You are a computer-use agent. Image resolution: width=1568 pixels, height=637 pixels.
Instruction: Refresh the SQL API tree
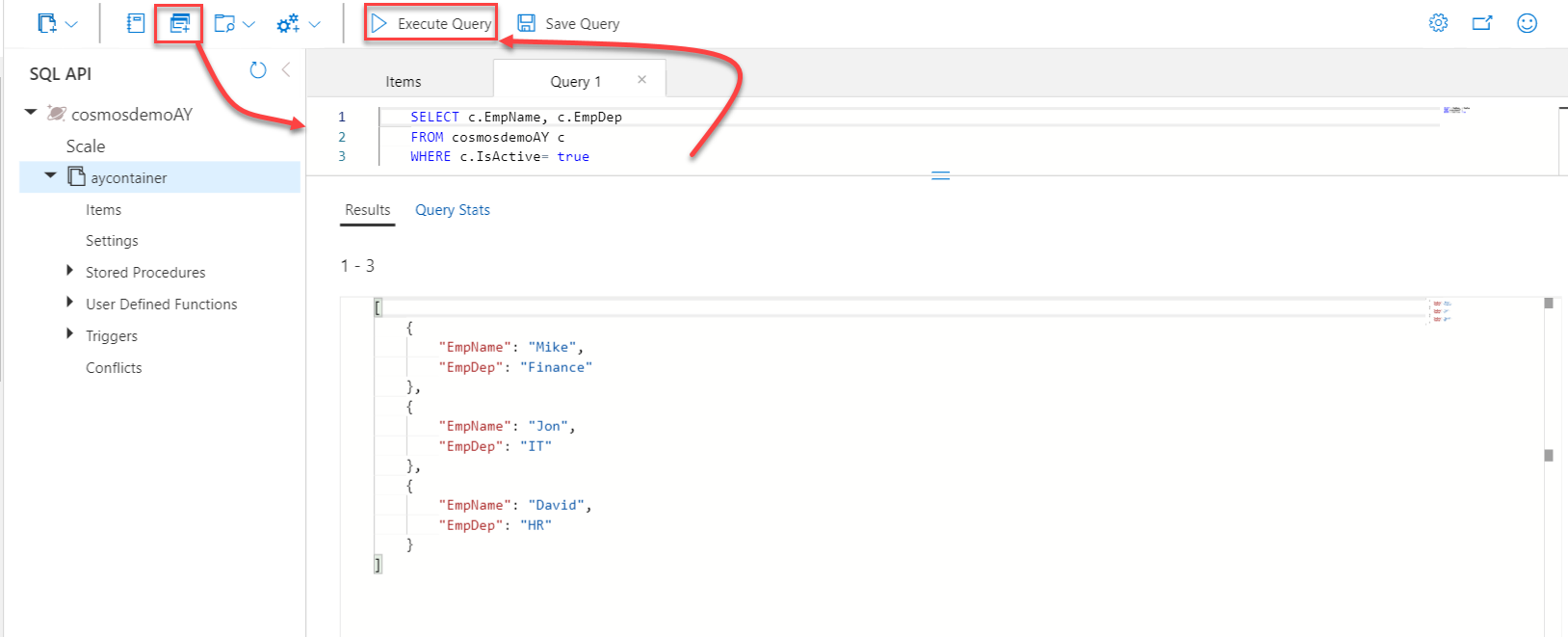click(257, 70)
